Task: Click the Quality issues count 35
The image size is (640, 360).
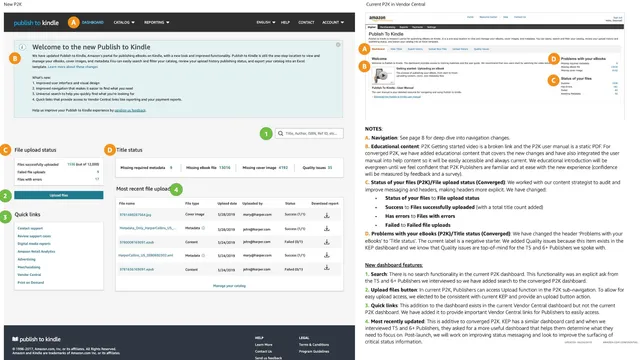Action: point(330,168)
